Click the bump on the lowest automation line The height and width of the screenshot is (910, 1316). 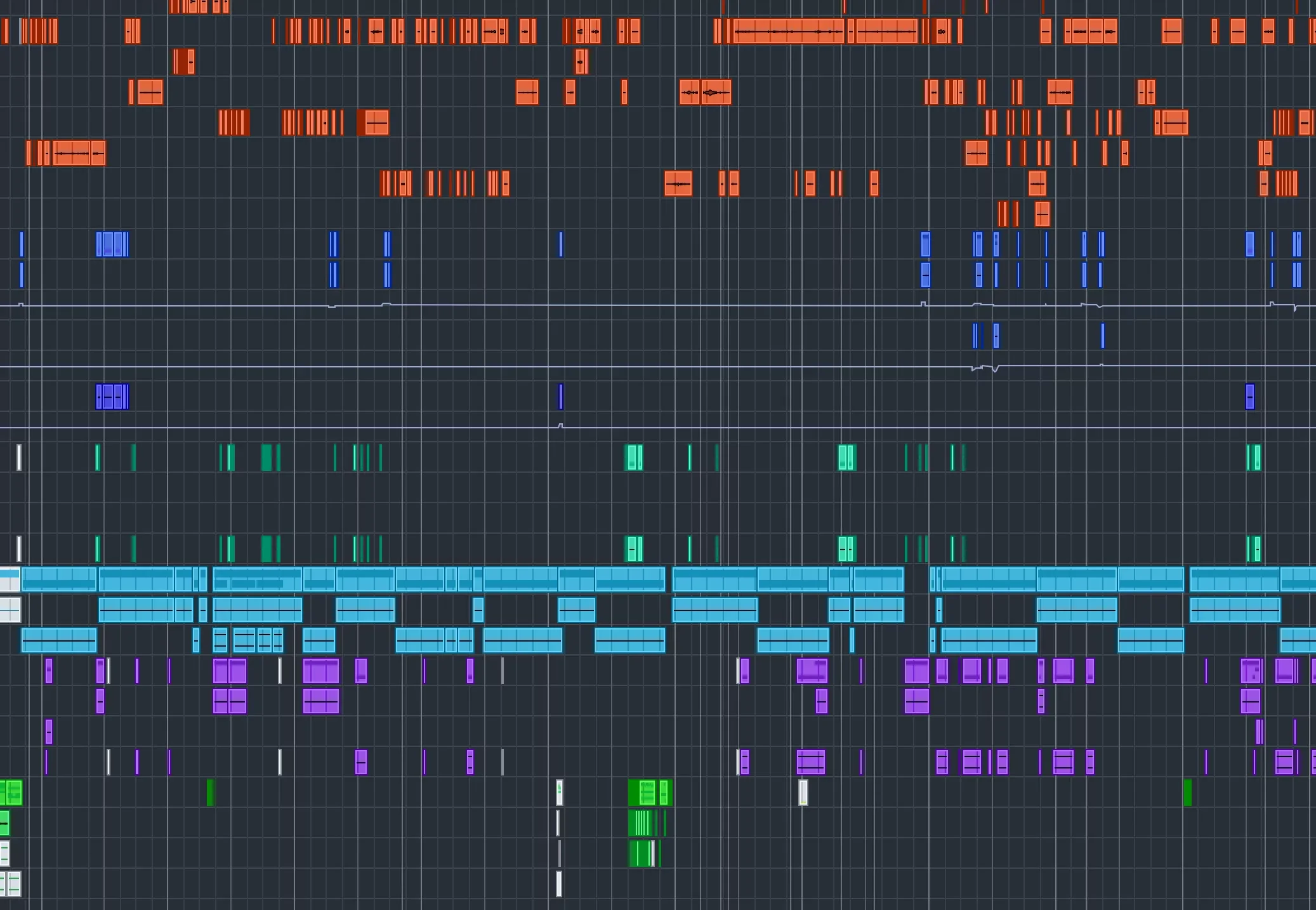tap(560, 425)
